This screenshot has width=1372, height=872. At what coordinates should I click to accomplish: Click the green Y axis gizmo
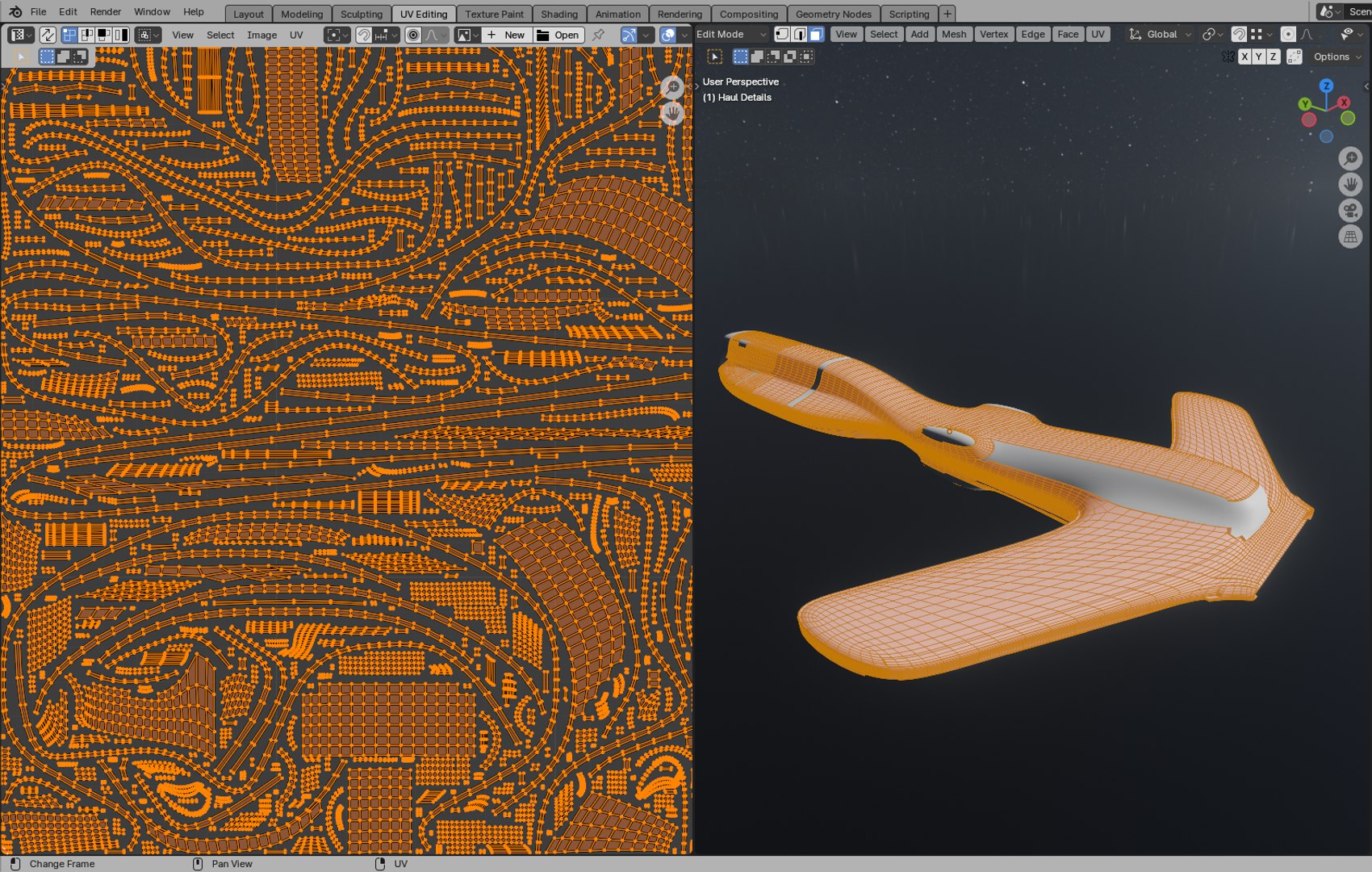pos(1305,104)
